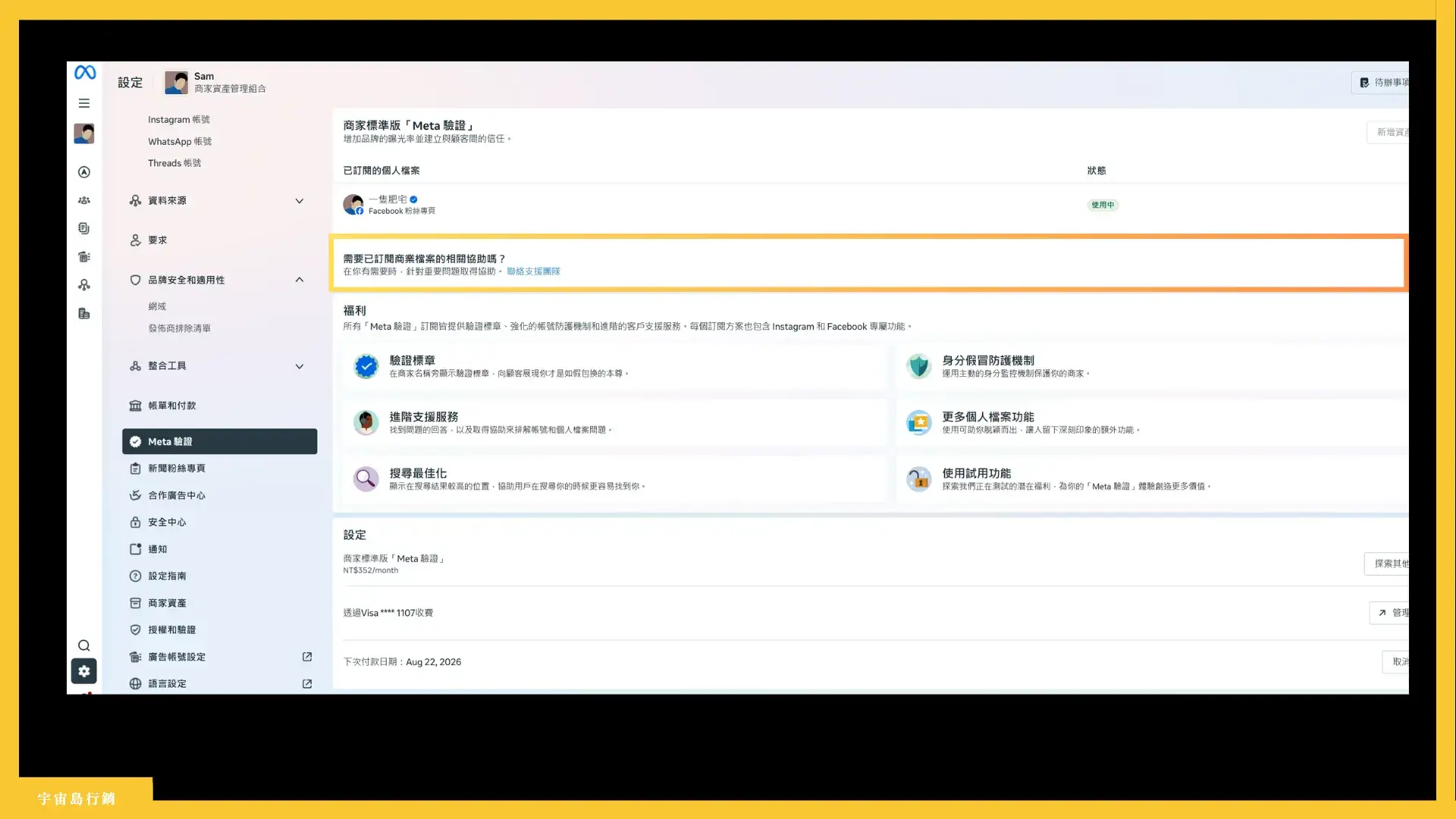1456x819 pixels.
Task: Click the Visa **** 1107 payment text
Action: coord(388,613)
